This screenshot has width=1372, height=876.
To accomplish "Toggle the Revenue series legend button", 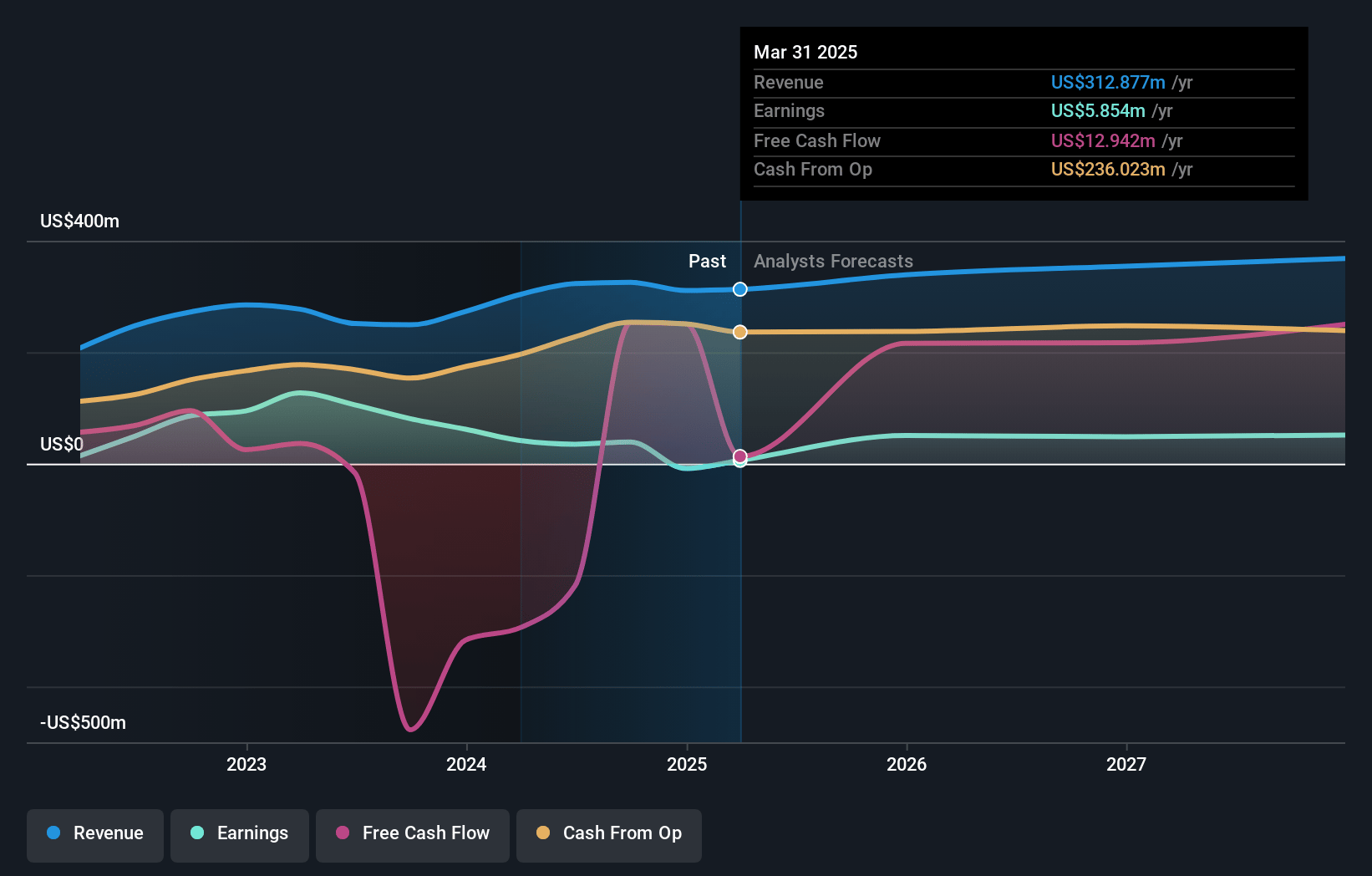I will [95, 835].
